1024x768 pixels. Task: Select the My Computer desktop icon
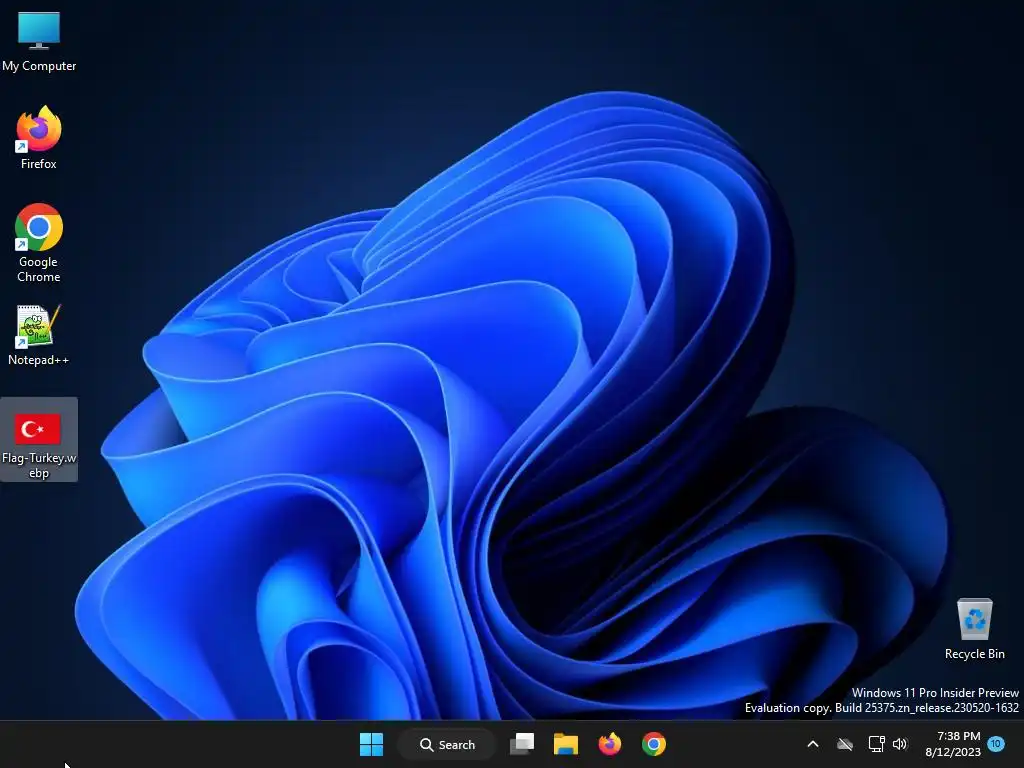point(39,41)
